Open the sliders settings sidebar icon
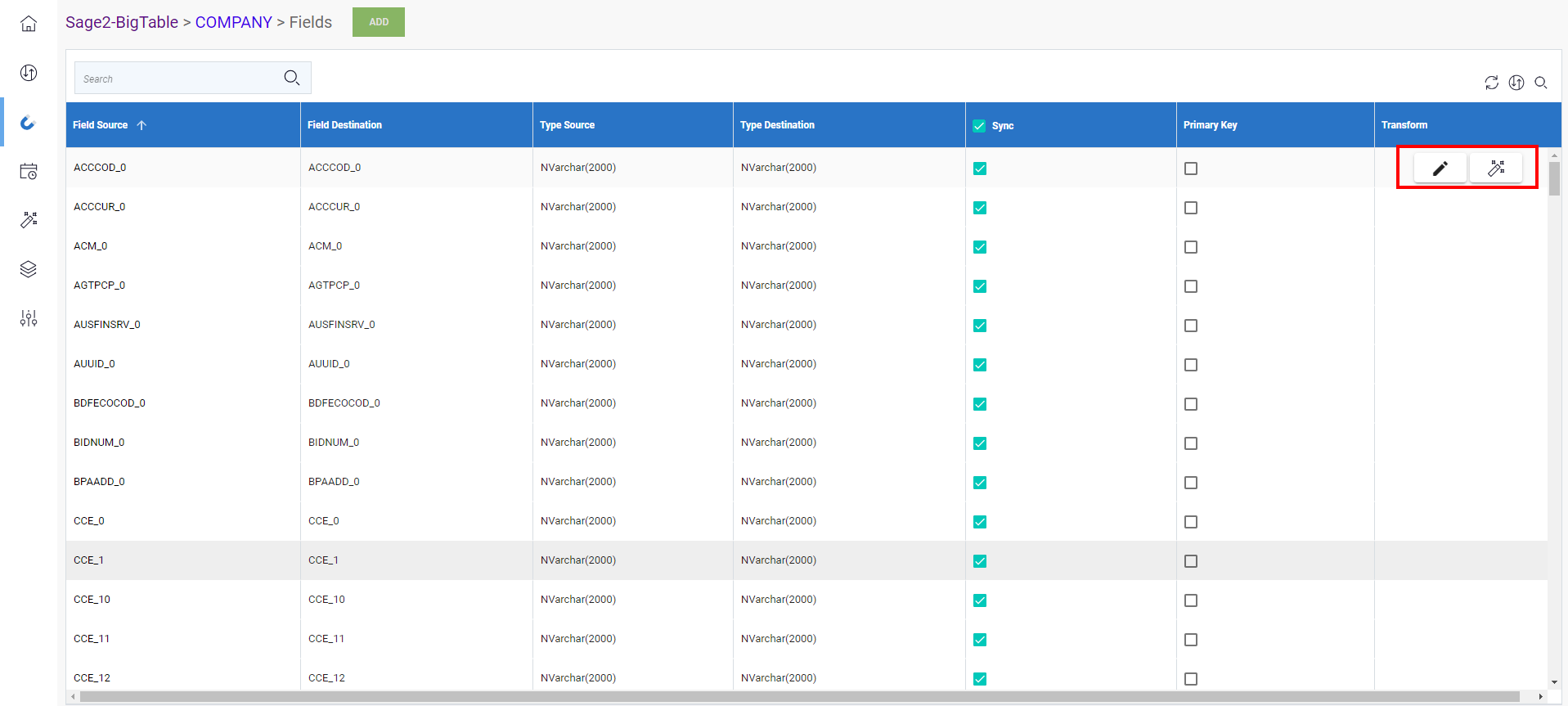 pos(29,318)
